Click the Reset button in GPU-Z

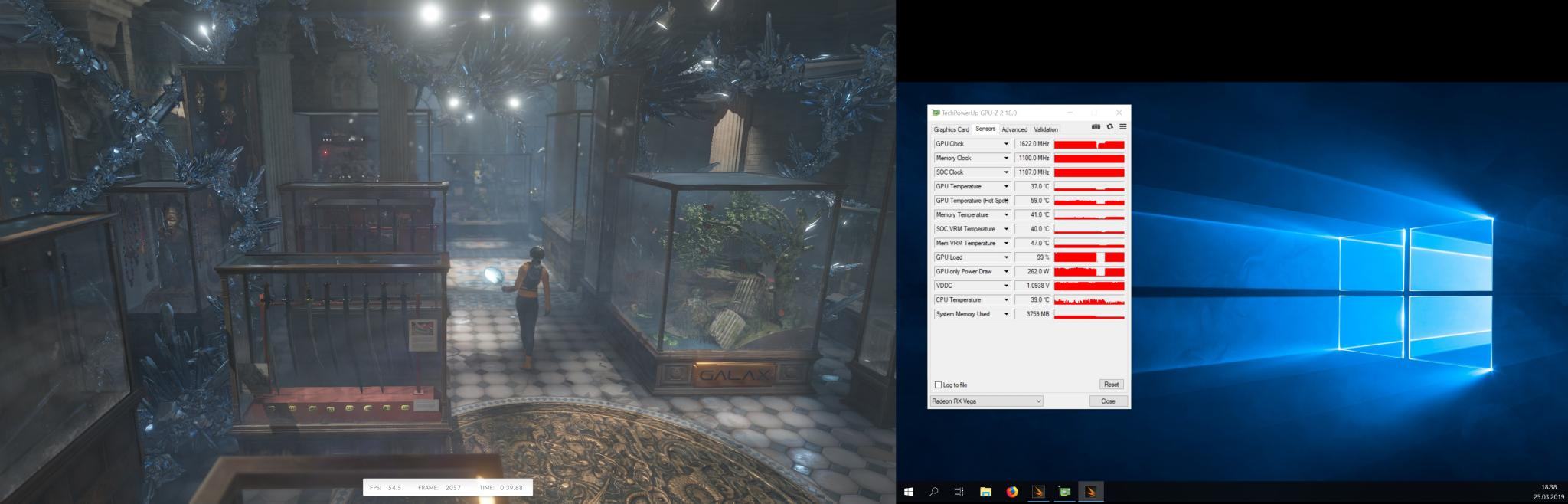(x=1111, y=385)
